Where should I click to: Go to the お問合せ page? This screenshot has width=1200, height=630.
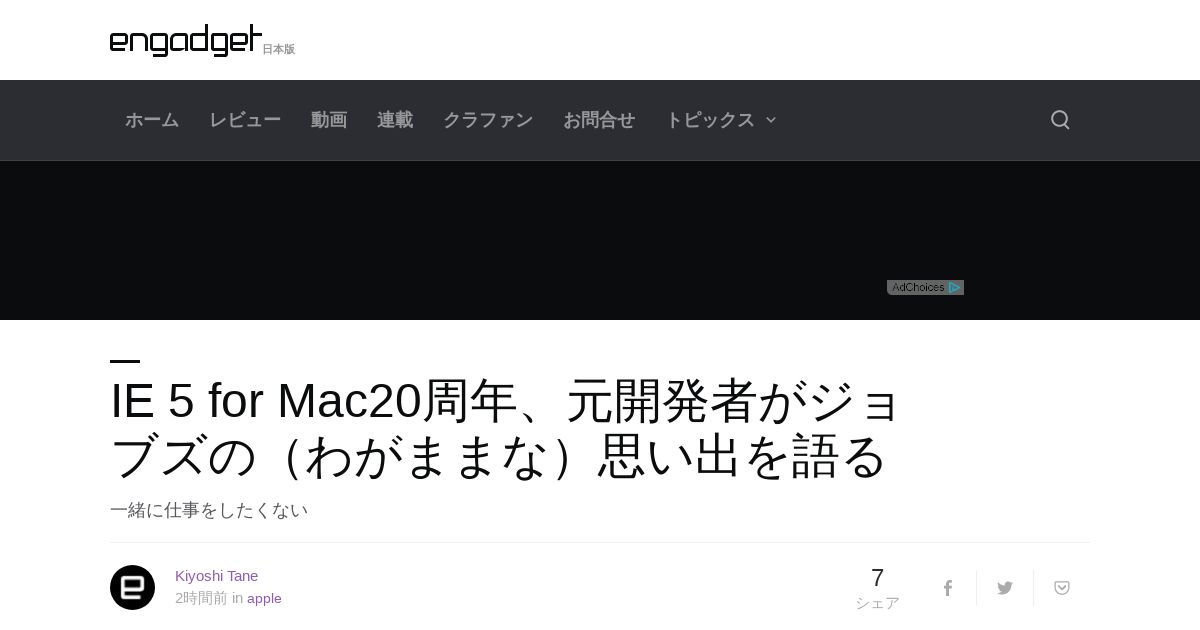click(599, 120)
